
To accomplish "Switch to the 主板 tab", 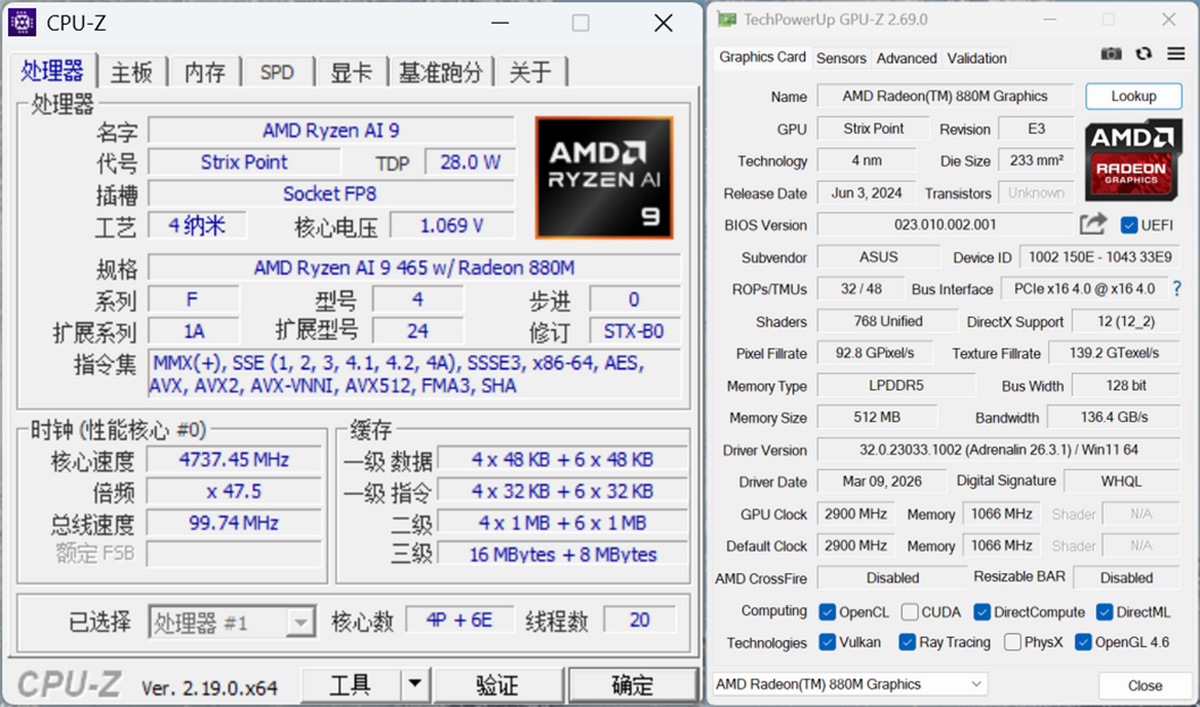I will tap(131, 72).
